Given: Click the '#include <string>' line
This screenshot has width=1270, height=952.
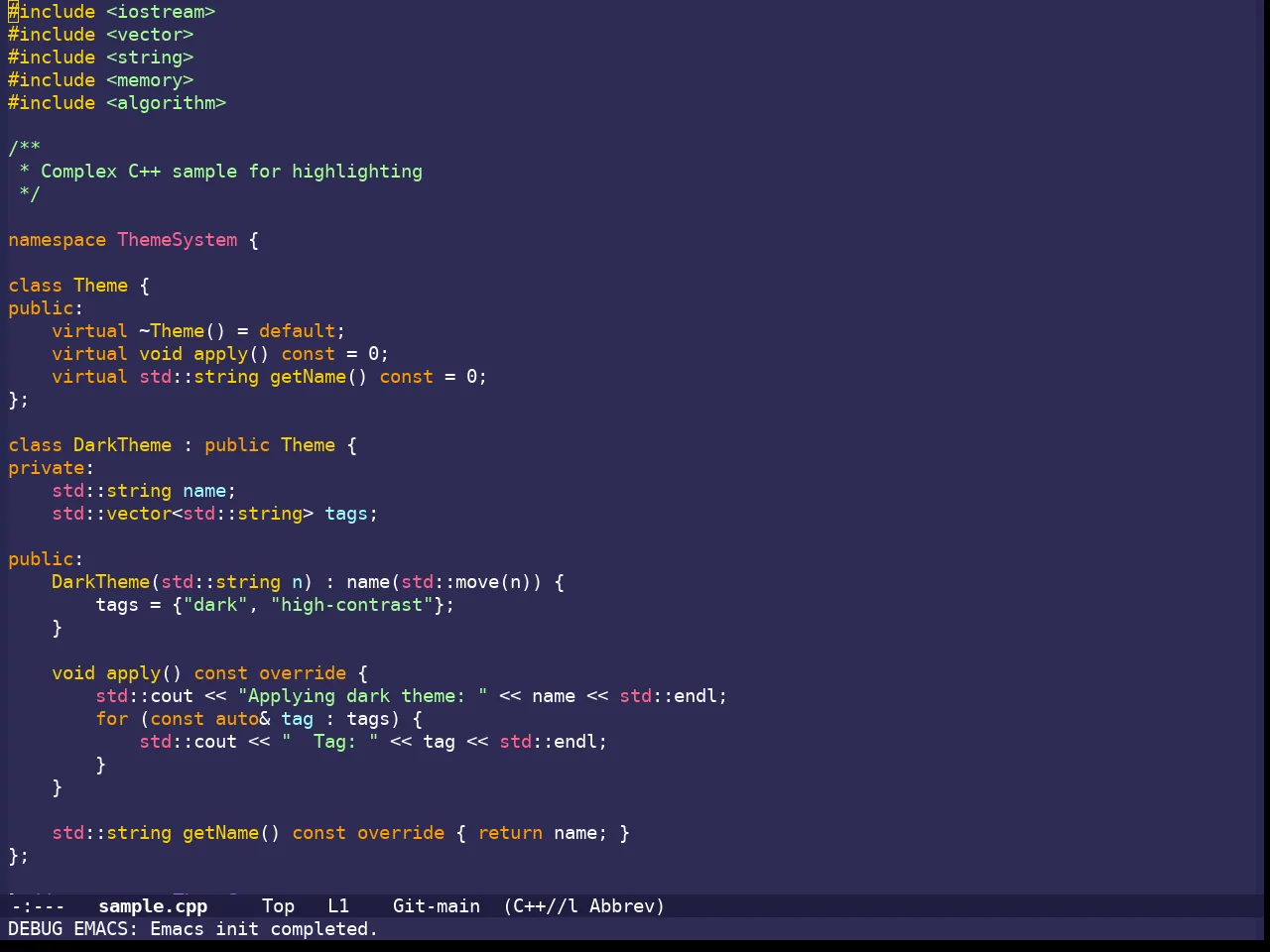Looking at the screenshot, I should pos(101,58).
